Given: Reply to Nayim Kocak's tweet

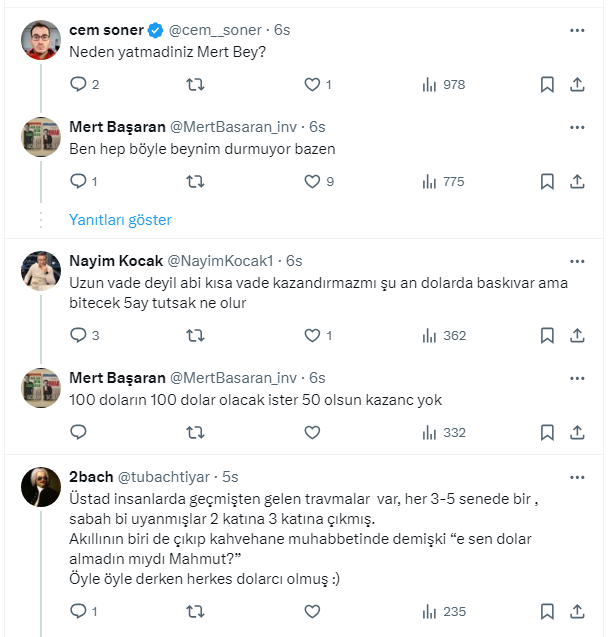Looking at the screenshot, I should click(79, 336).
